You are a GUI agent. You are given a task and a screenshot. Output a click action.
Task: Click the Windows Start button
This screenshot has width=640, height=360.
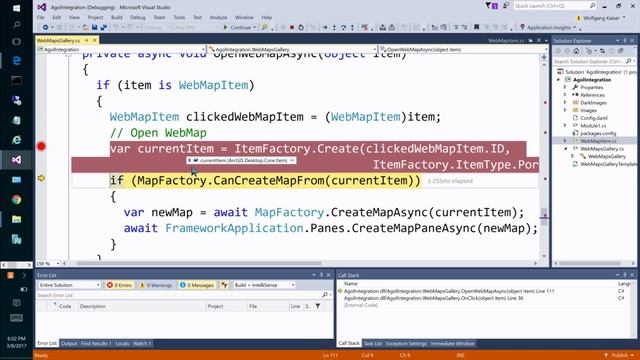(x=16, y=8)
